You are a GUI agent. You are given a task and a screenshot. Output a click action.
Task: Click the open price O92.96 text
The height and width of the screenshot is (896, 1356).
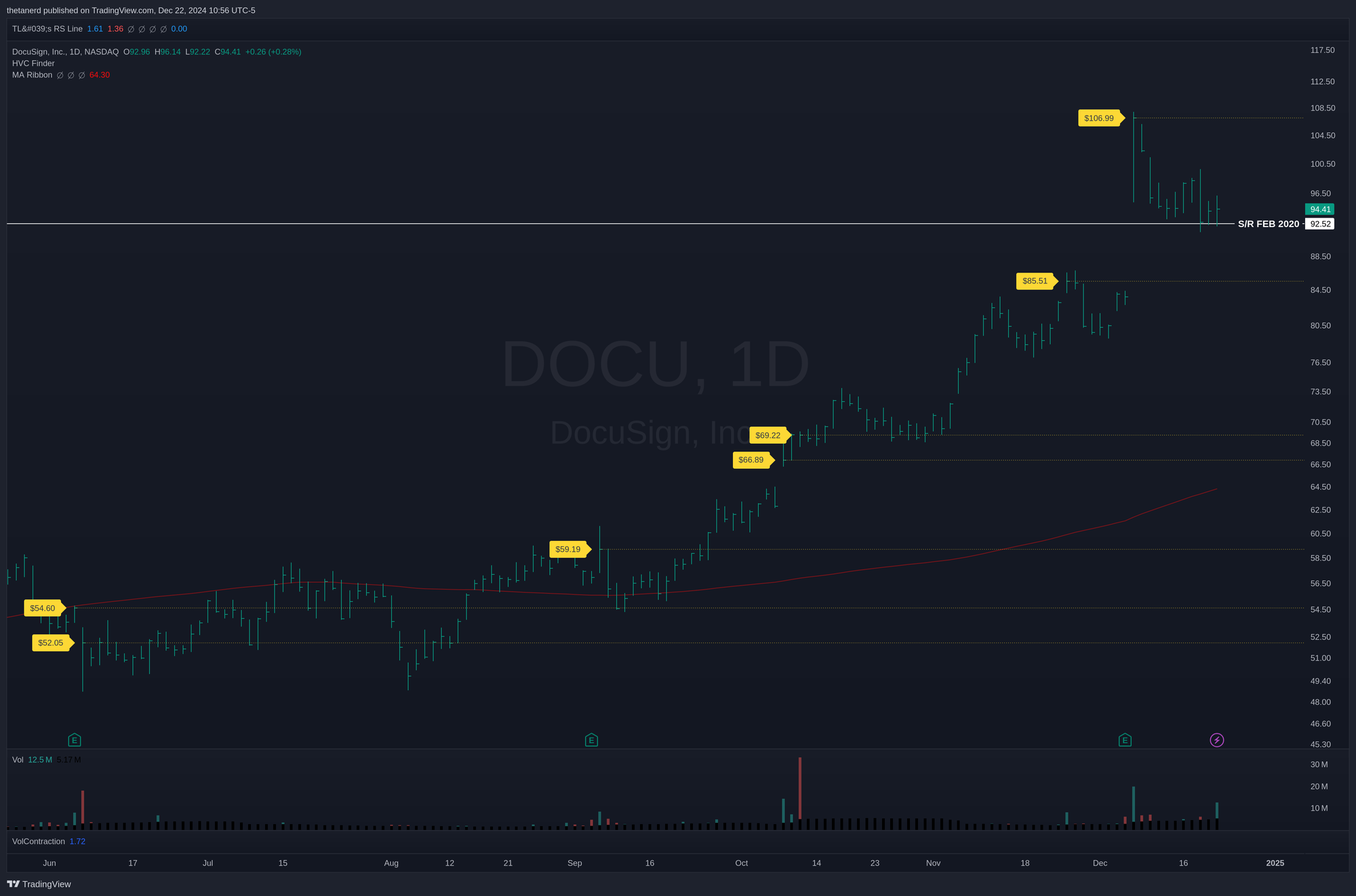tap(136, 52)
